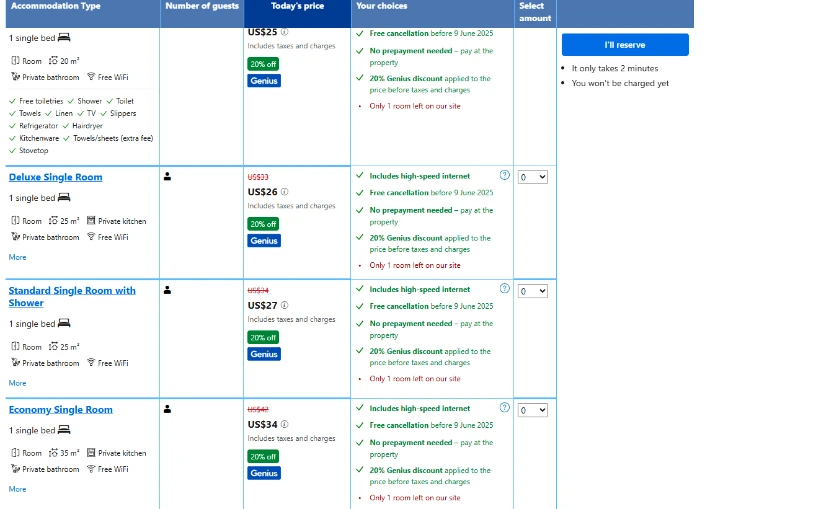Click Free WiFi icon in Deluxe Single Room
The width and height of the screenshot is (816, 509).
click(91, 237)
